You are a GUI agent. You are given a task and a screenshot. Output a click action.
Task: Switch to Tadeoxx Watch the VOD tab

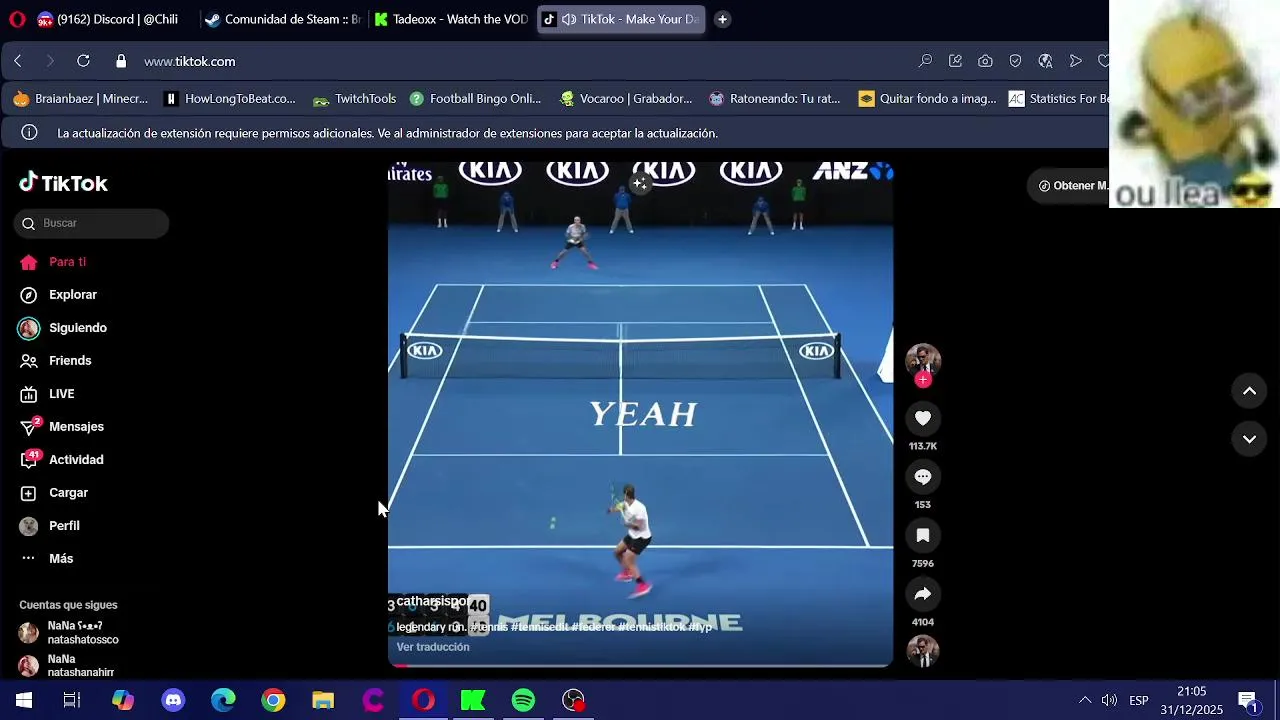pyautogui.click(x=451, y=19)
